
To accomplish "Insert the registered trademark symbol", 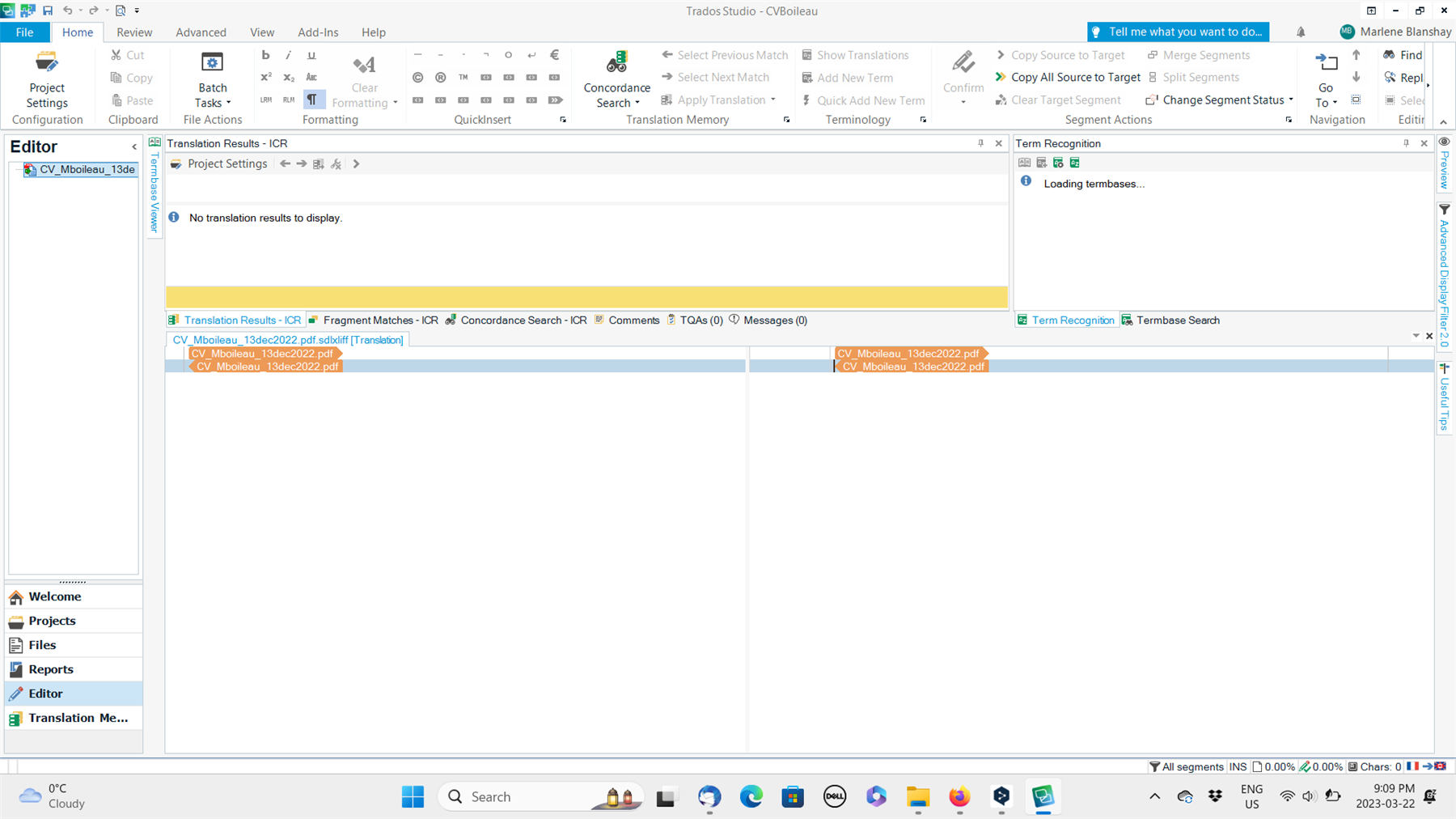I will coord(440,78).
